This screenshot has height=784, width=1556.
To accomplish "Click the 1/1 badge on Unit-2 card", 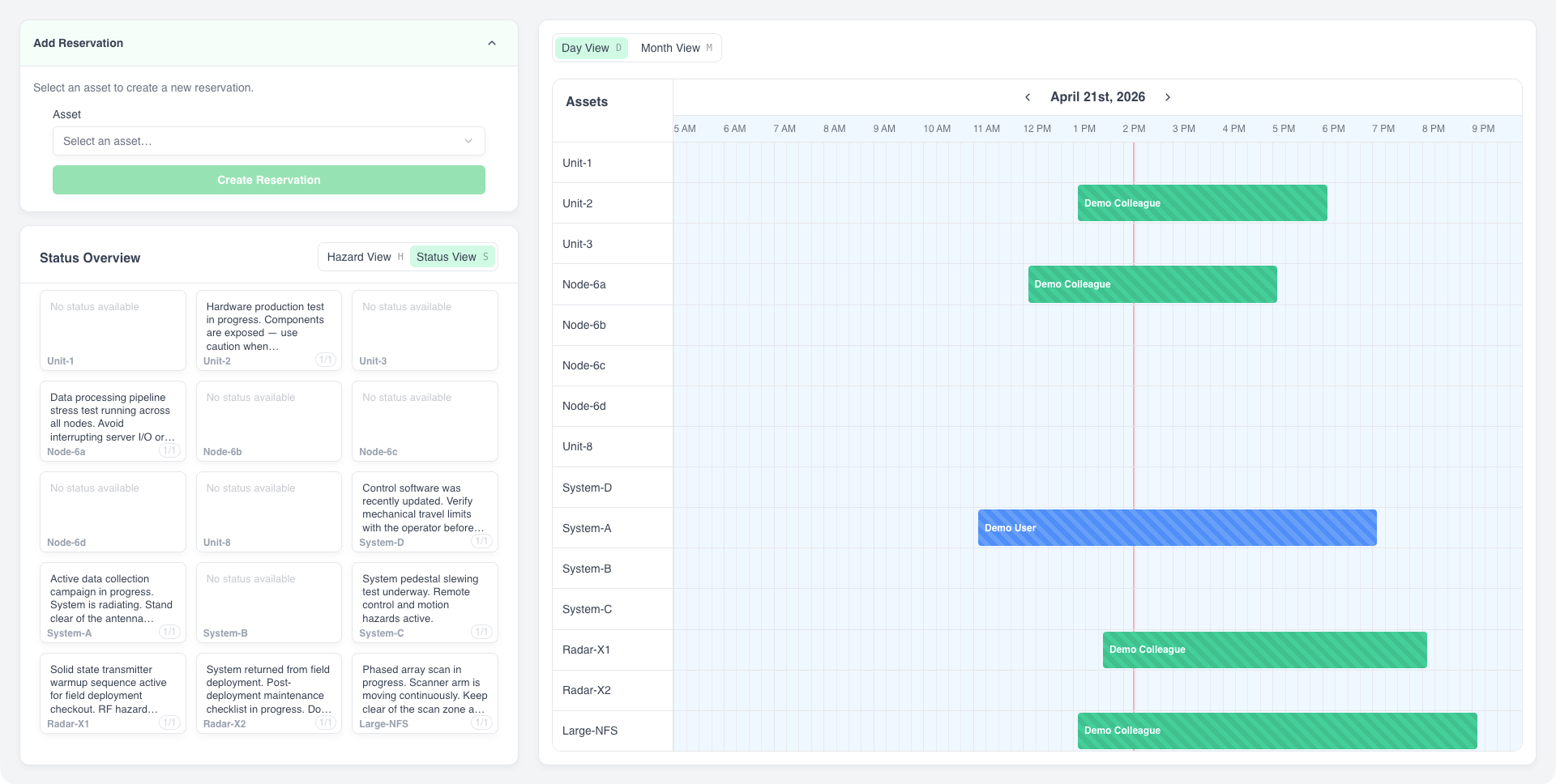I will tap(326, 360).
